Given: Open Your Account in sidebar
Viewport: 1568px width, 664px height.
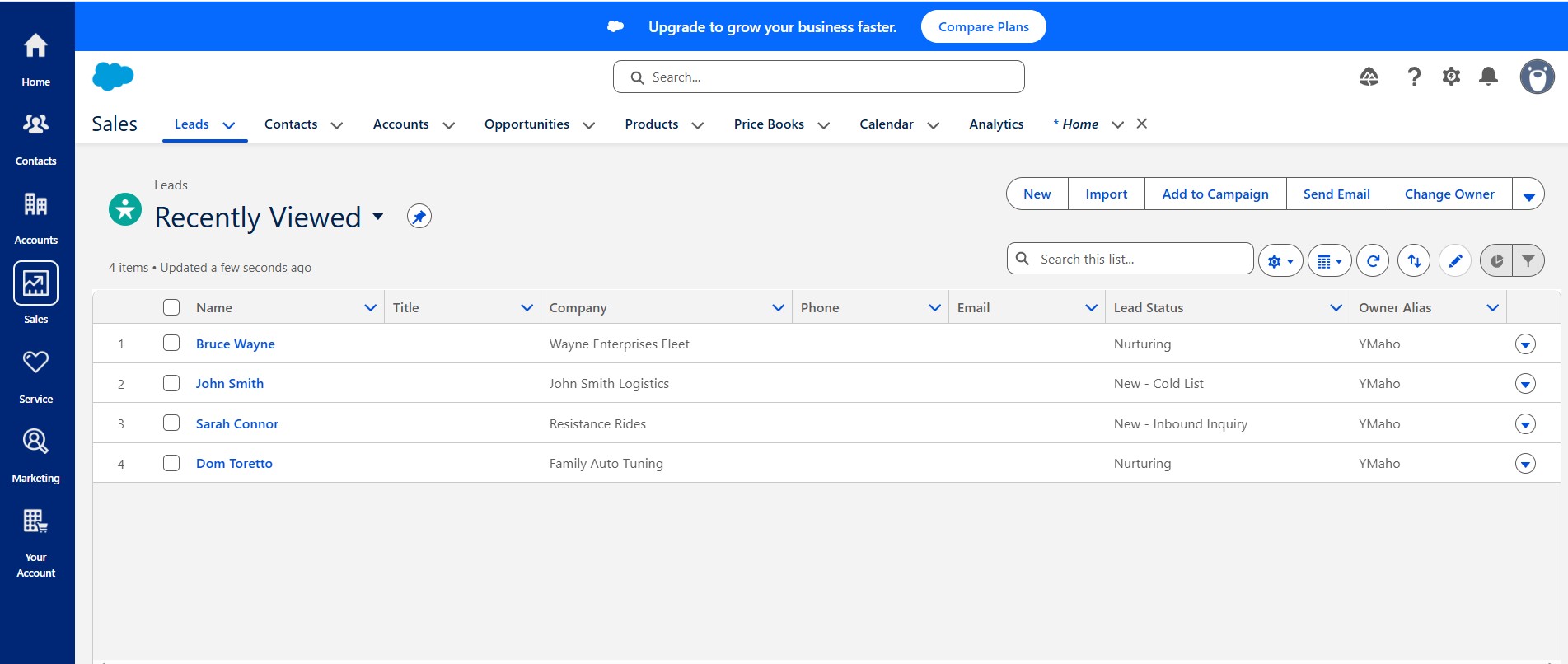Looking at the screenshot, I should tap(35, 541).
